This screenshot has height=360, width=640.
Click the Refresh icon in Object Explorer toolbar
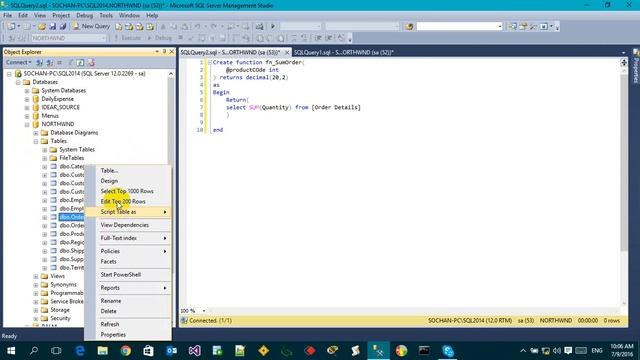[80, 62]
